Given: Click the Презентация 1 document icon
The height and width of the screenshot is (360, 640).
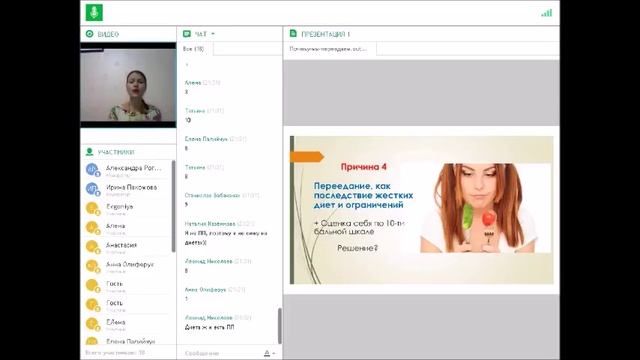Looking at the screenshot, I should point(293,33).
